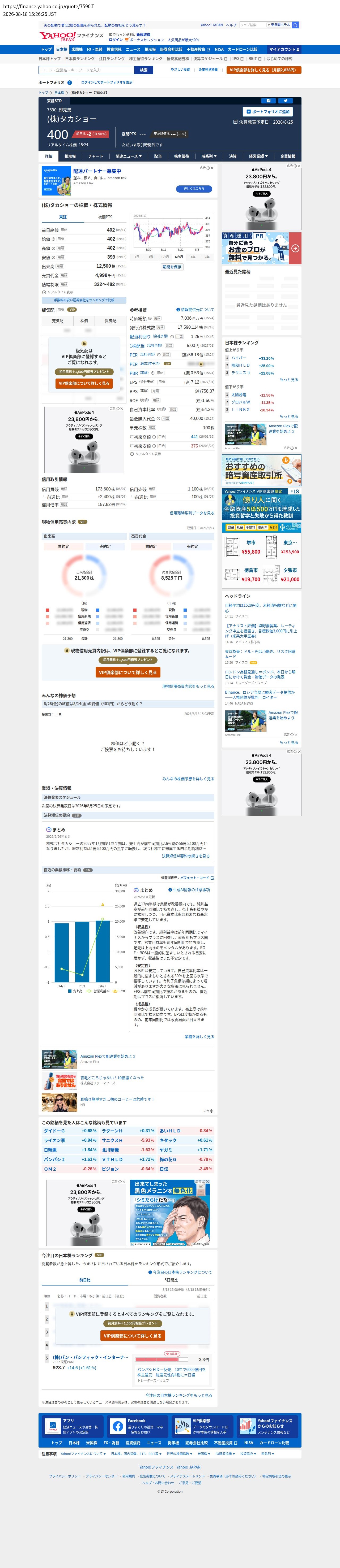Switch price view to 夜間PTS
Screen dimensions: 340x1568
pos(105,217)
